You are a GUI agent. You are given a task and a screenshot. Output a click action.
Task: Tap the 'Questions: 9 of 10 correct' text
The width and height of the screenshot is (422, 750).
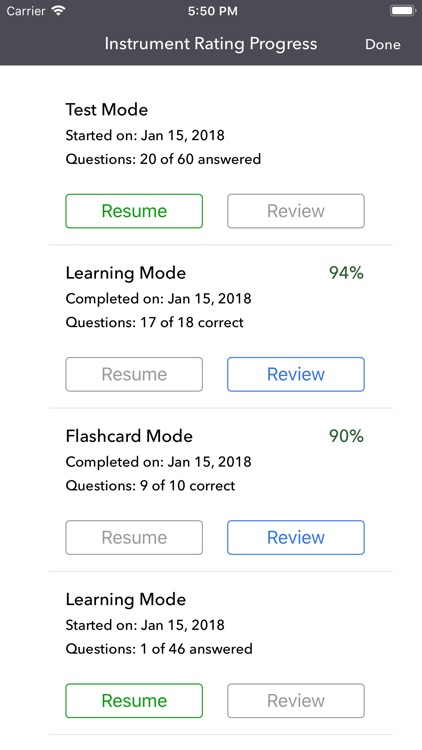[x=150, y=485]
